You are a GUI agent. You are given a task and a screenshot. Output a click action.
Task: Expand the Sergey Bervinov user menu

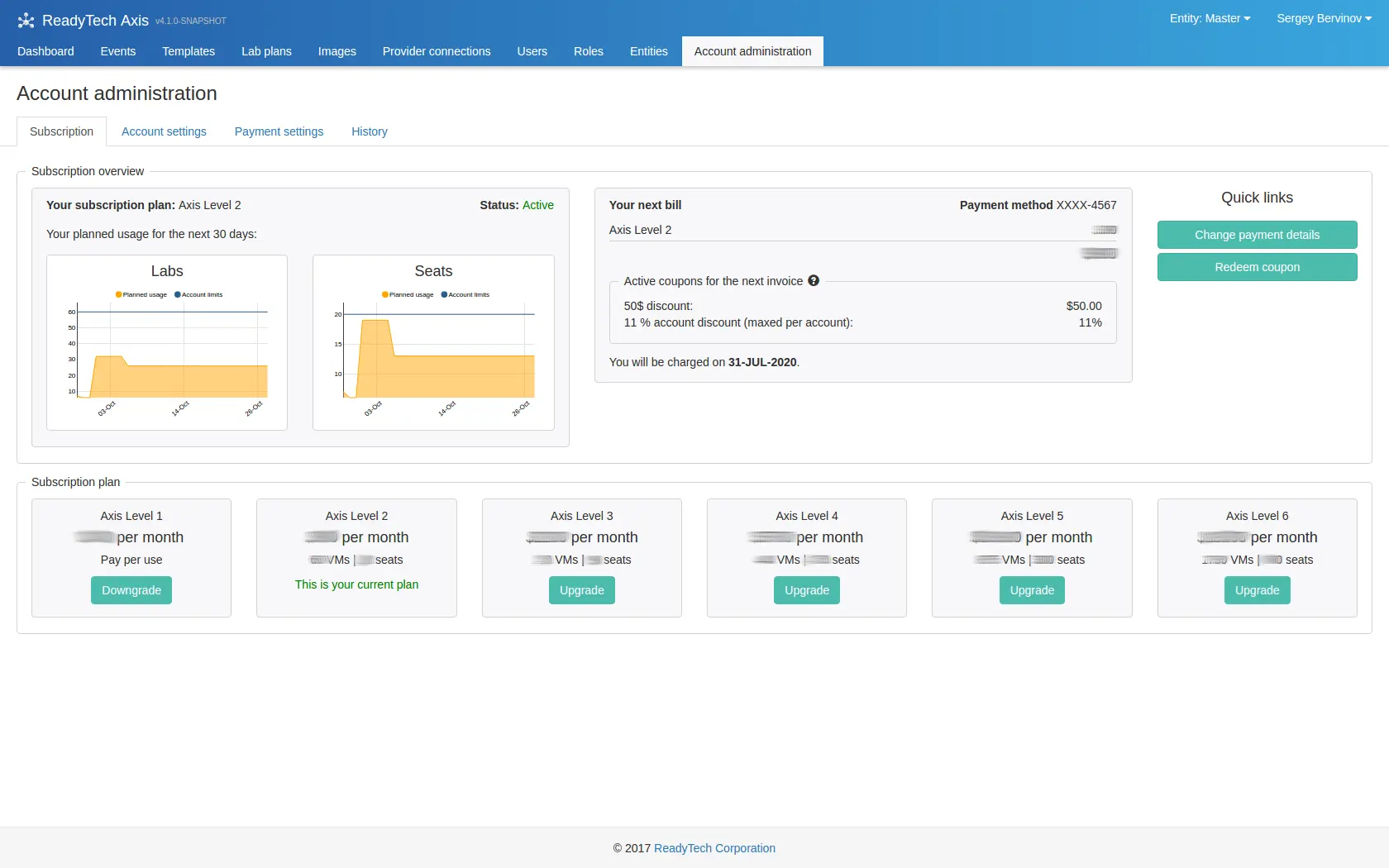tap(1323, 18)
